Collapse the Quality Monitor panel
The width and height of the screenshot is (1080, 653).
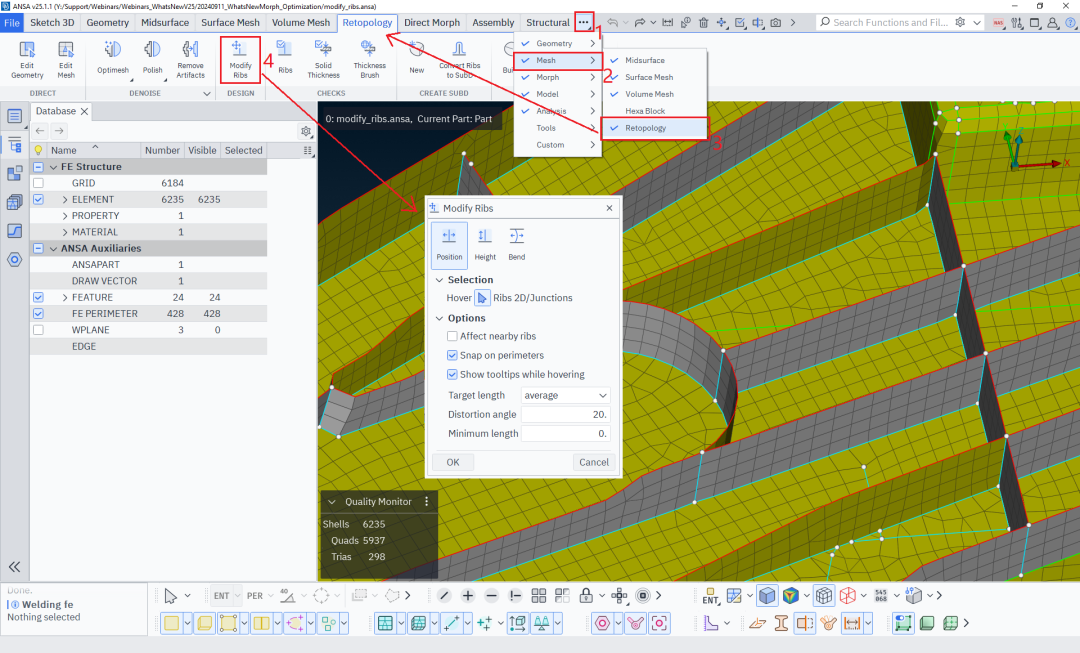[x=331, y=502]
